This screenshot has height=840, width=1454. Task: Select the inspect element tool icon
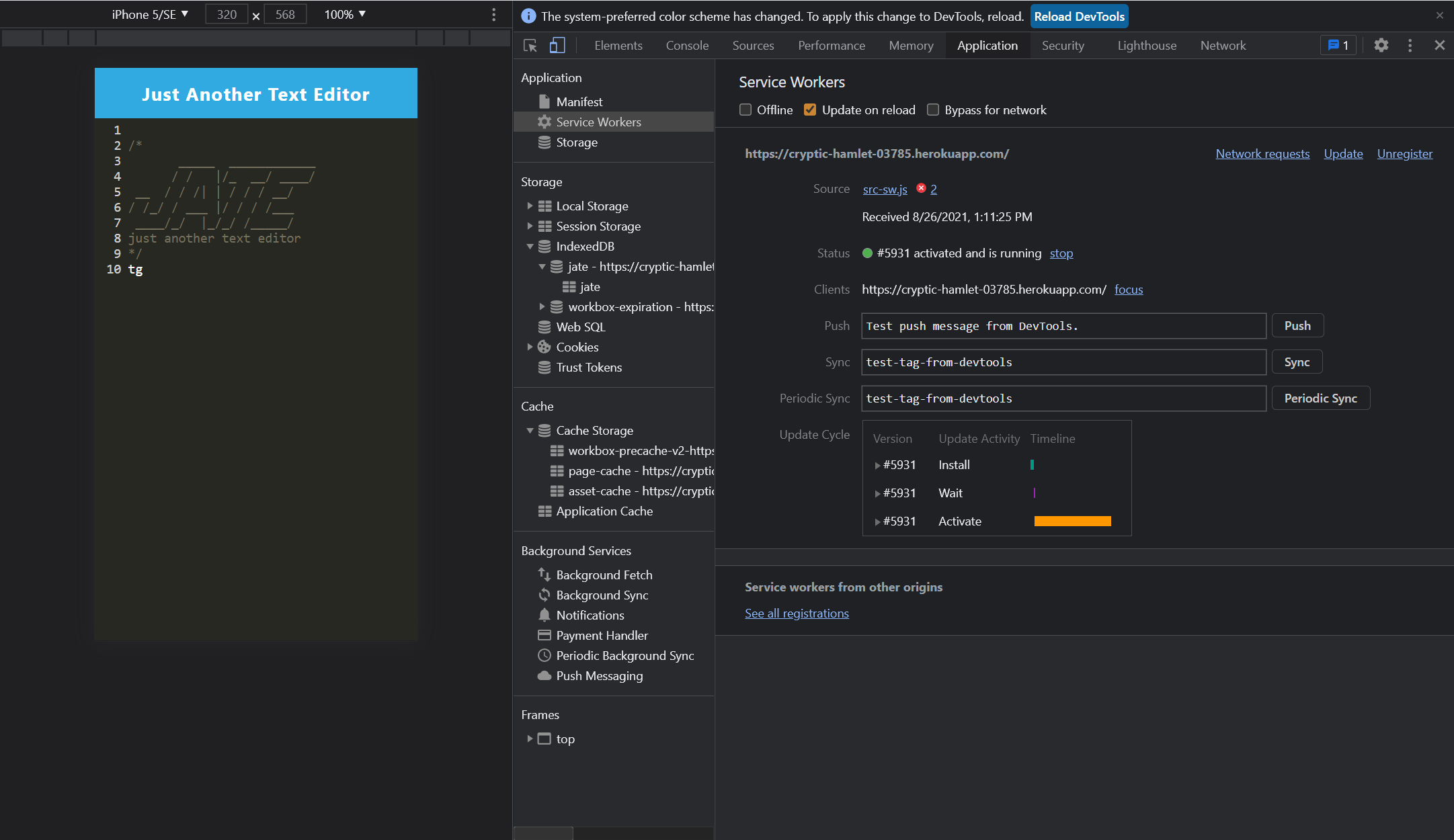(x=530, y=45)
